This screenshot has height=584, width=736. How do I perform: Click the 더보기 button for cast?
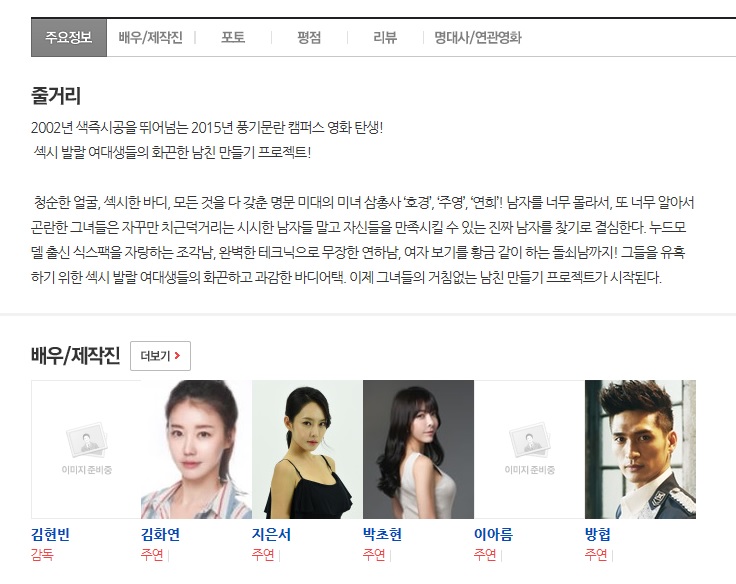click(x=161, y=356)
